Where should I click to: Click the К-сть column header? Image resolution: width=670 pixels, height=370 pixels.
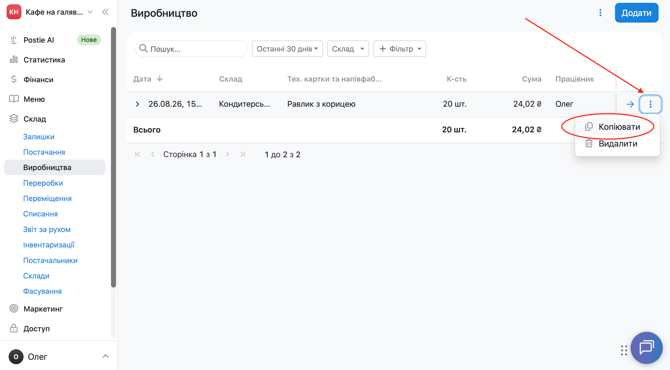[x=456, y=79]
